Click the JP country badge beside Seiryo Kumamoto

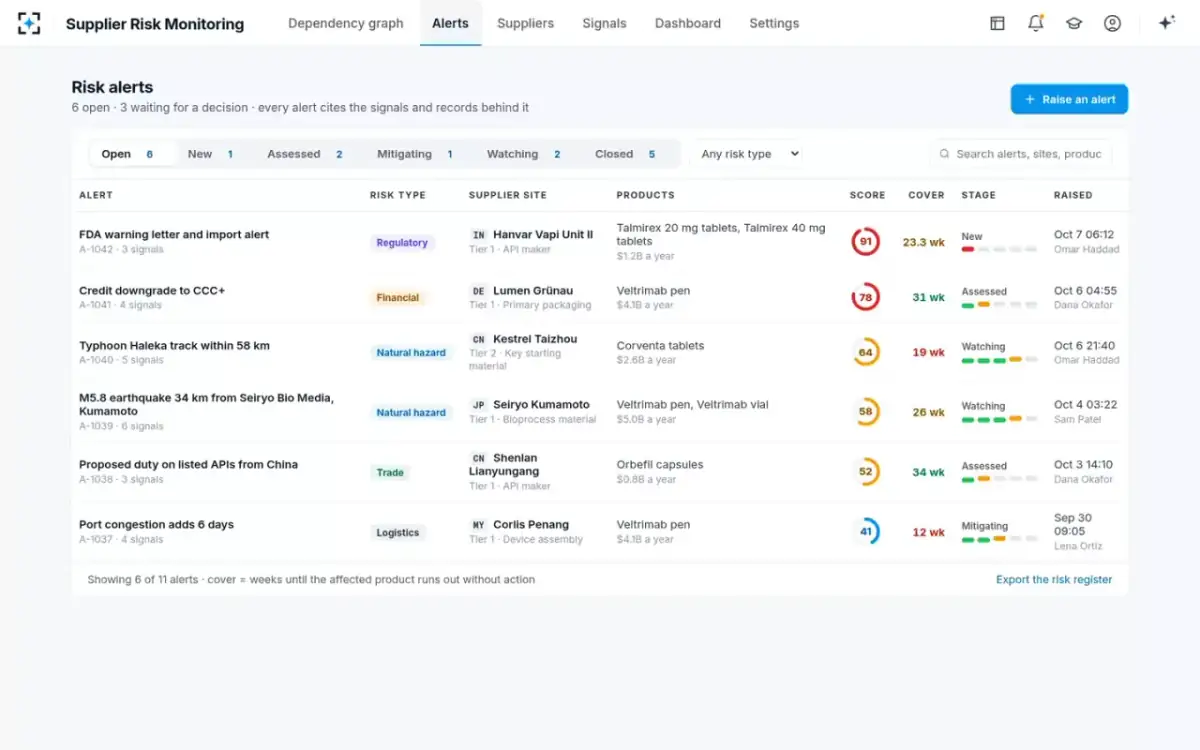[x=478, y=405]
